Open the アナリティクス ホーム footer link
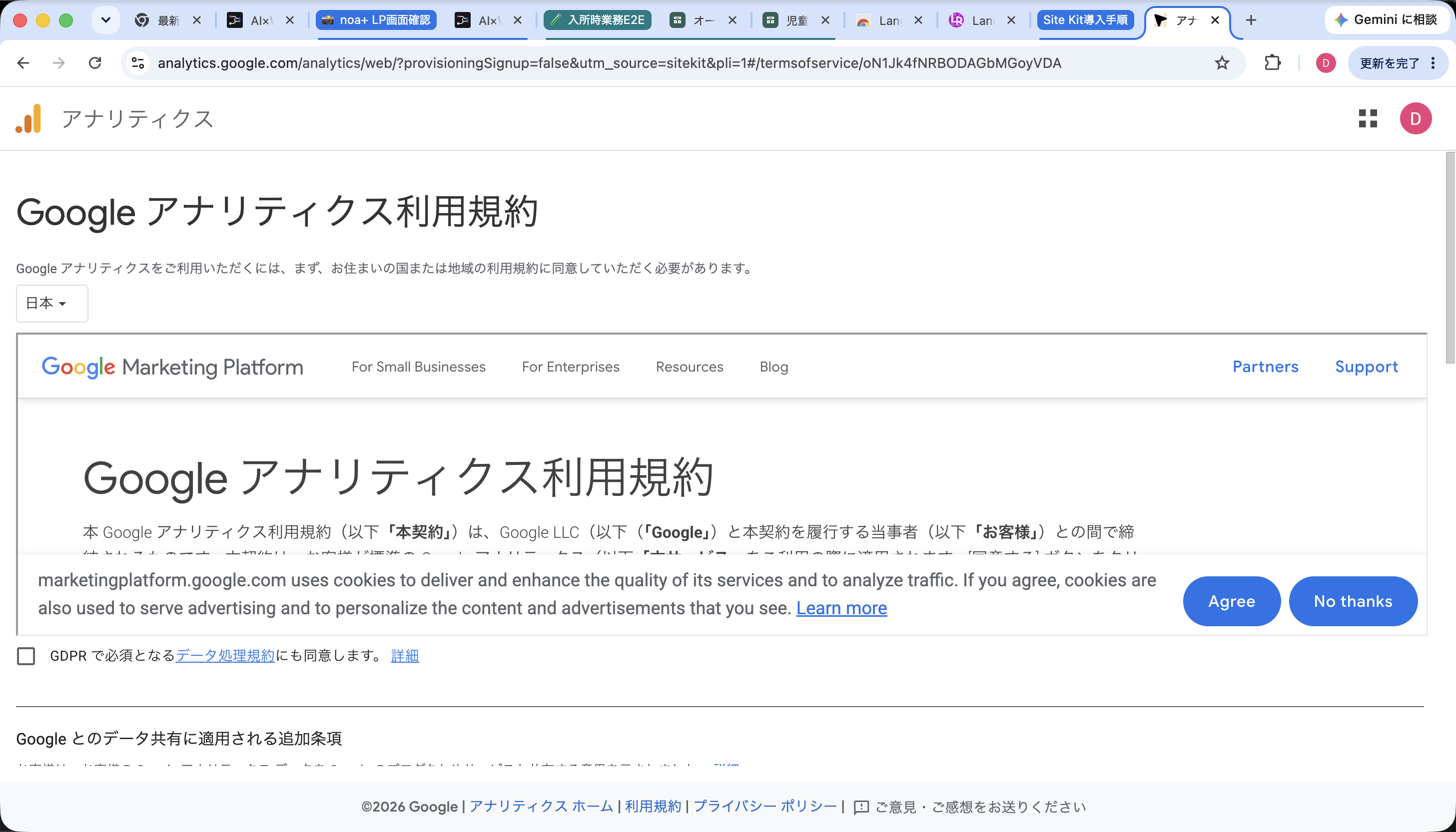Screen dimensions: 1456x832 [x=541, y=807]
